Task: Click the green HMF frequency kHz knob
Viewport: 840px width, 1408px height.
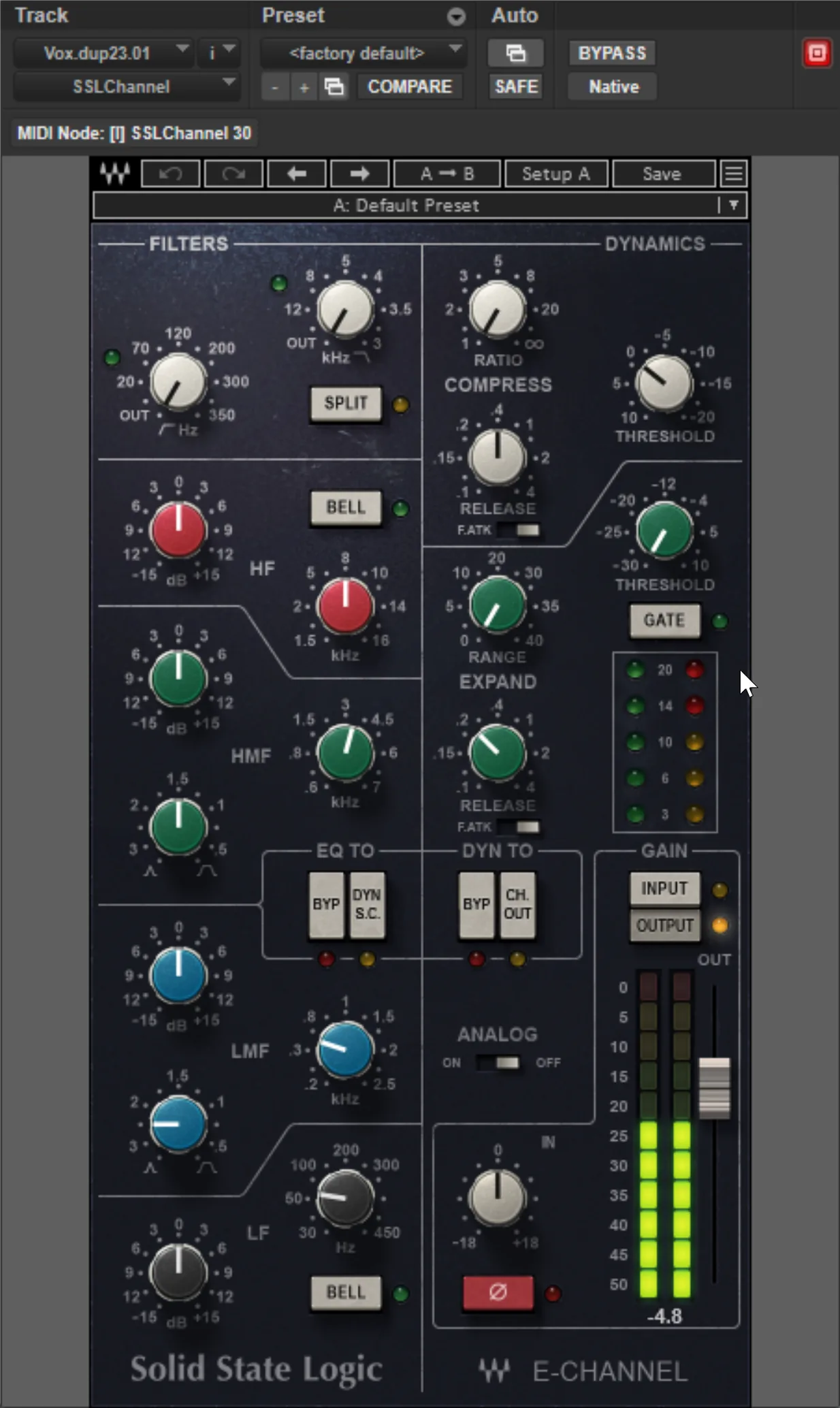Action: tap(346, 752)
